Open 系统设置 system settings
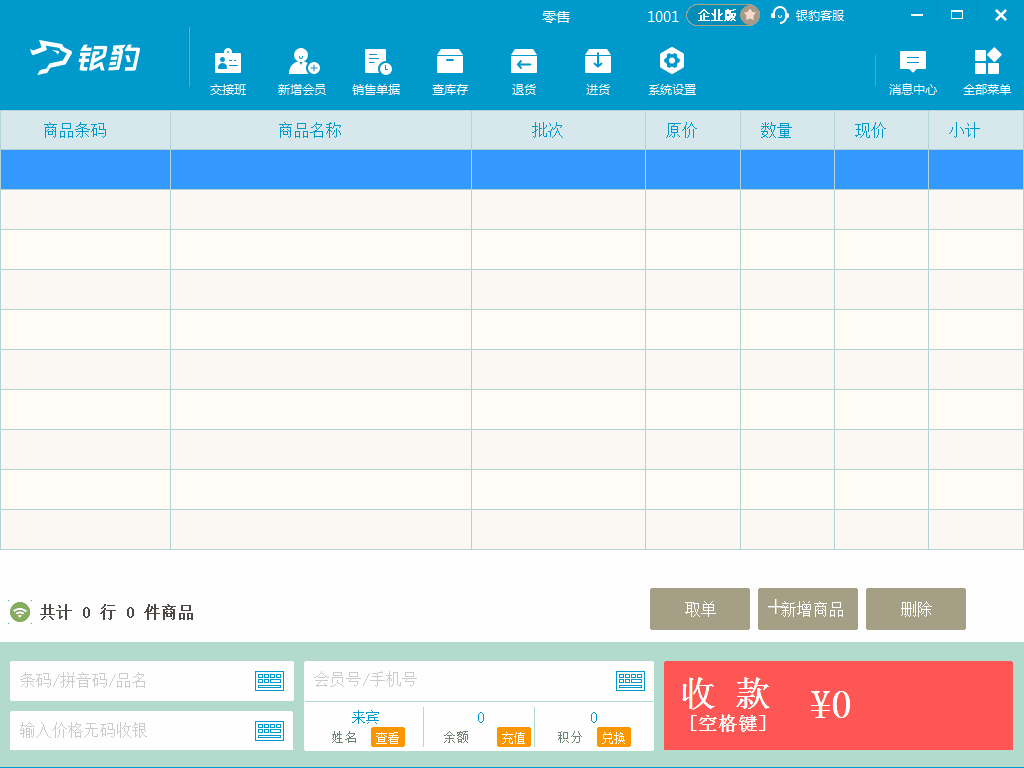Screen dimensions: 1024x768 672,72
